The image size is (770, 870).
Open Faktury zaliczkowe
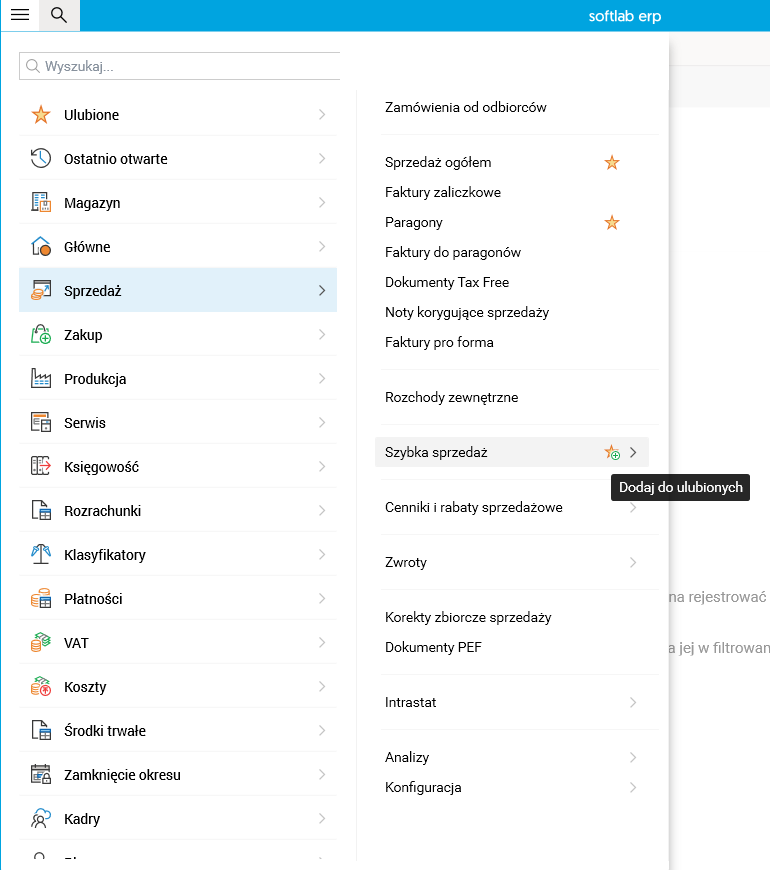click(443, 192)
